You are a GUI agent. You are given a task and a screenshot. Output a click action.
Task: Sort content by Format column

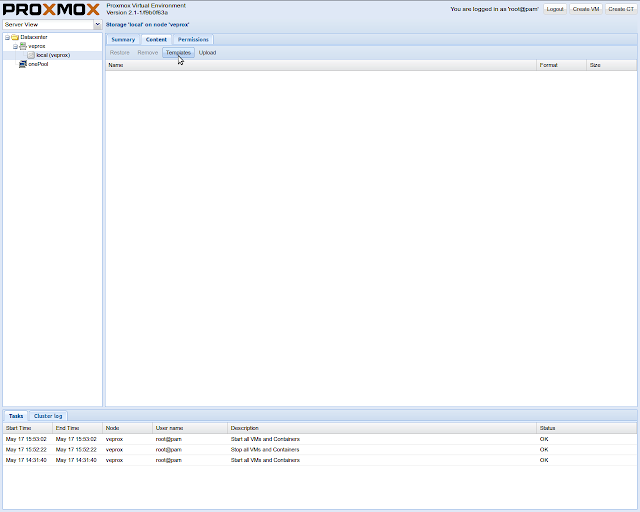561,65
